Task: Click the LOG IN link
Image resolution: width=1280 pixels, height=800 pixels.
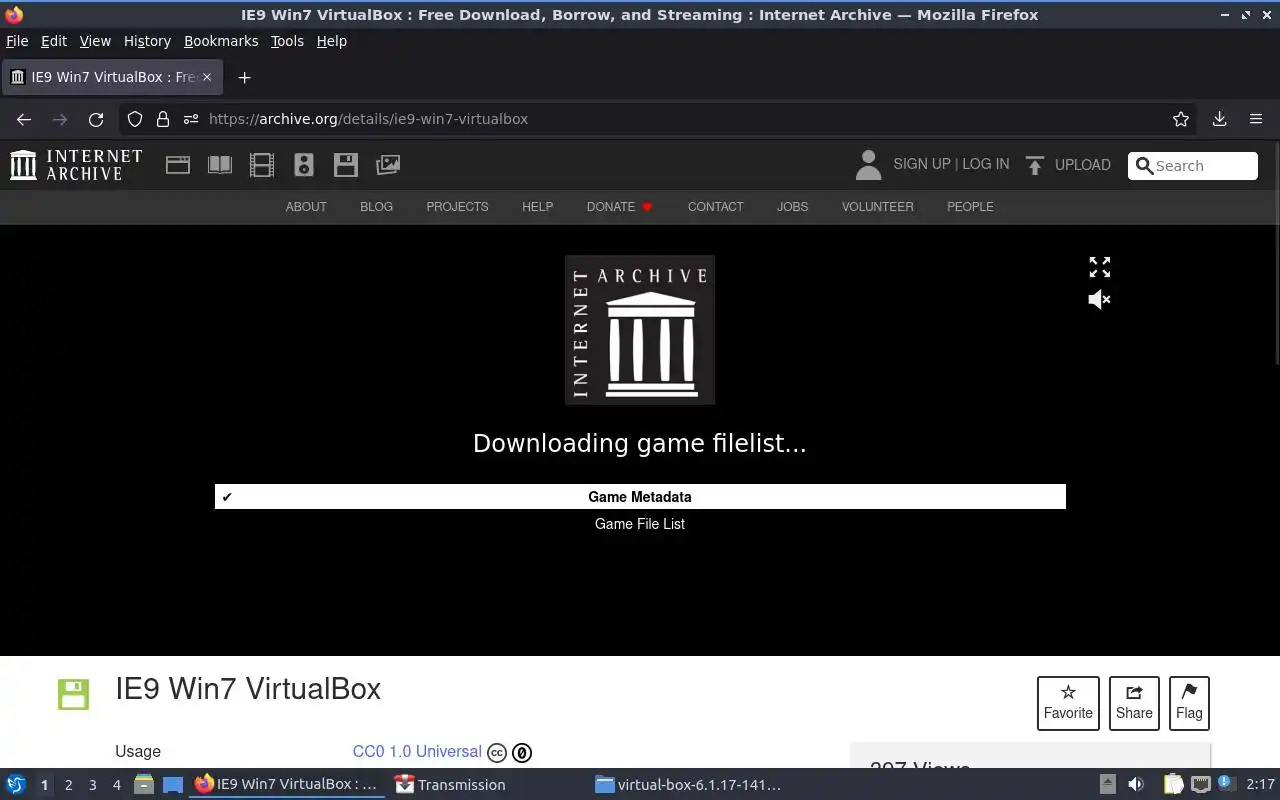Action: click(x=985, y=164)
